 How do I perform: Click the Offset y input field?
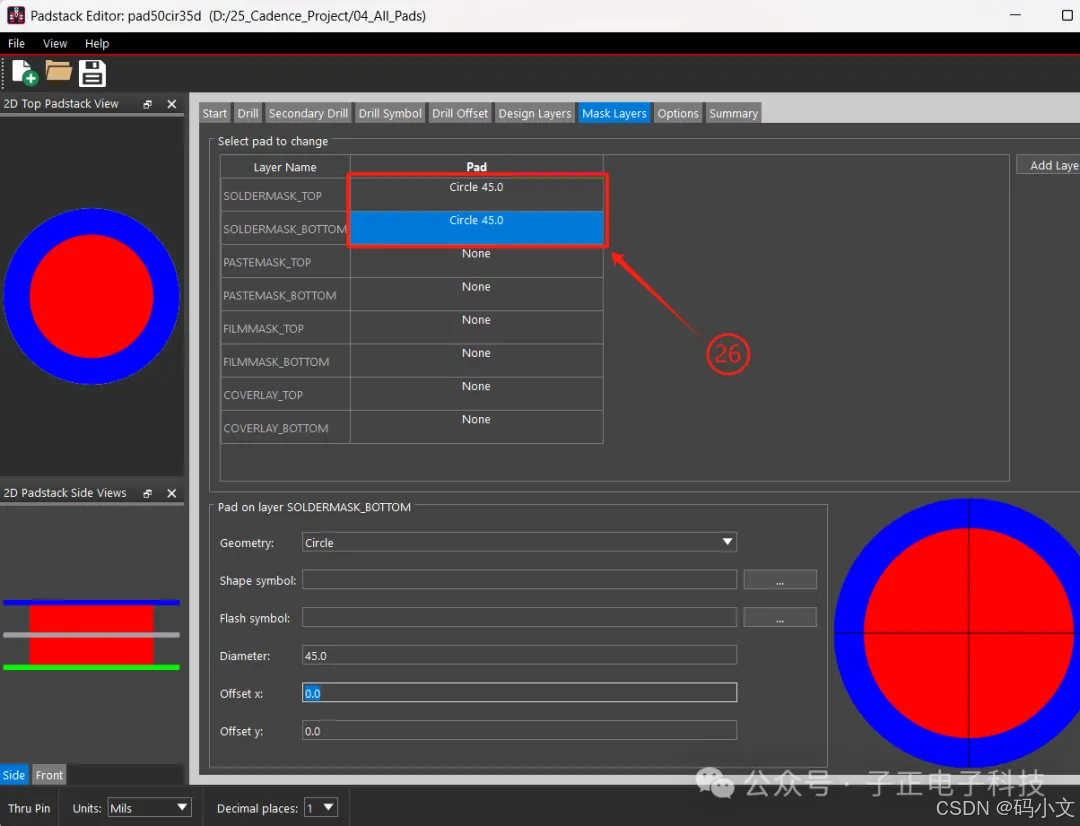[x=519, y=731]
